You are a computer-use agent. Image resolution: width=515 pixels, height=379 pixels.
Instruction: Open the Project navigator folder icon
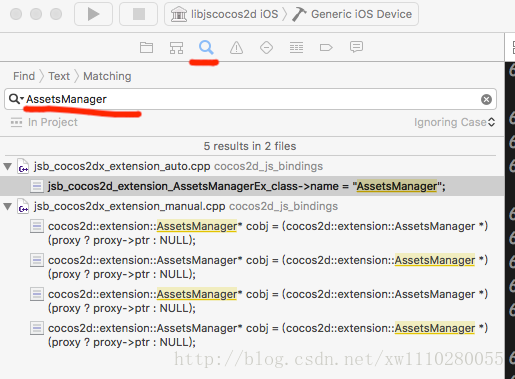[x=146, y=48]
